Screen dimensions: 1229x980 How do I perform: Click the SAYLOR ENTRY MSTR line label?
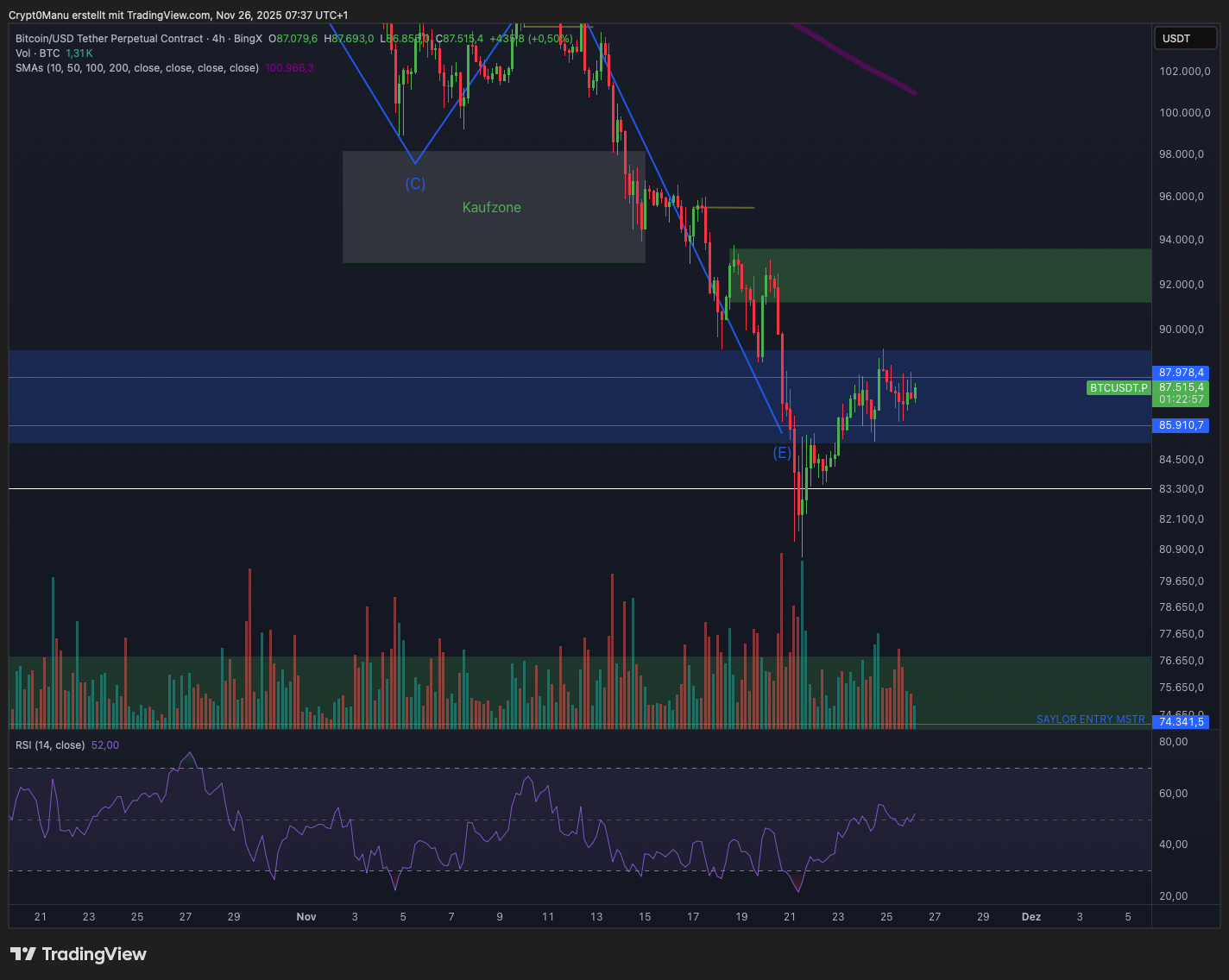[x=1090, y=719]
